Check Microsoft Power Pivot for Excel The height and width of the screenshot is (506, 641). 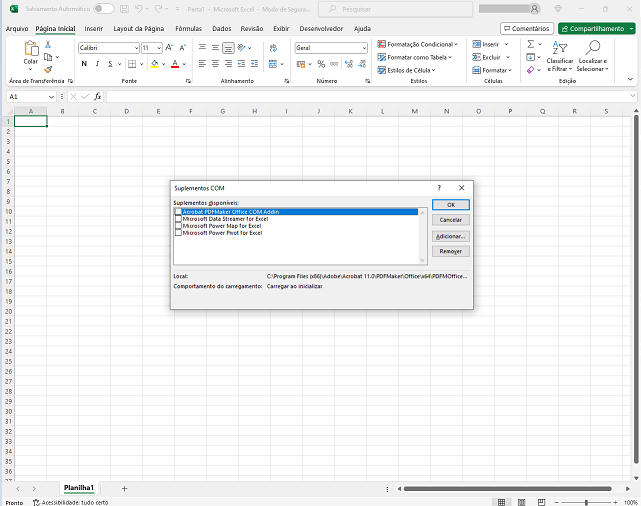[178, 233]
